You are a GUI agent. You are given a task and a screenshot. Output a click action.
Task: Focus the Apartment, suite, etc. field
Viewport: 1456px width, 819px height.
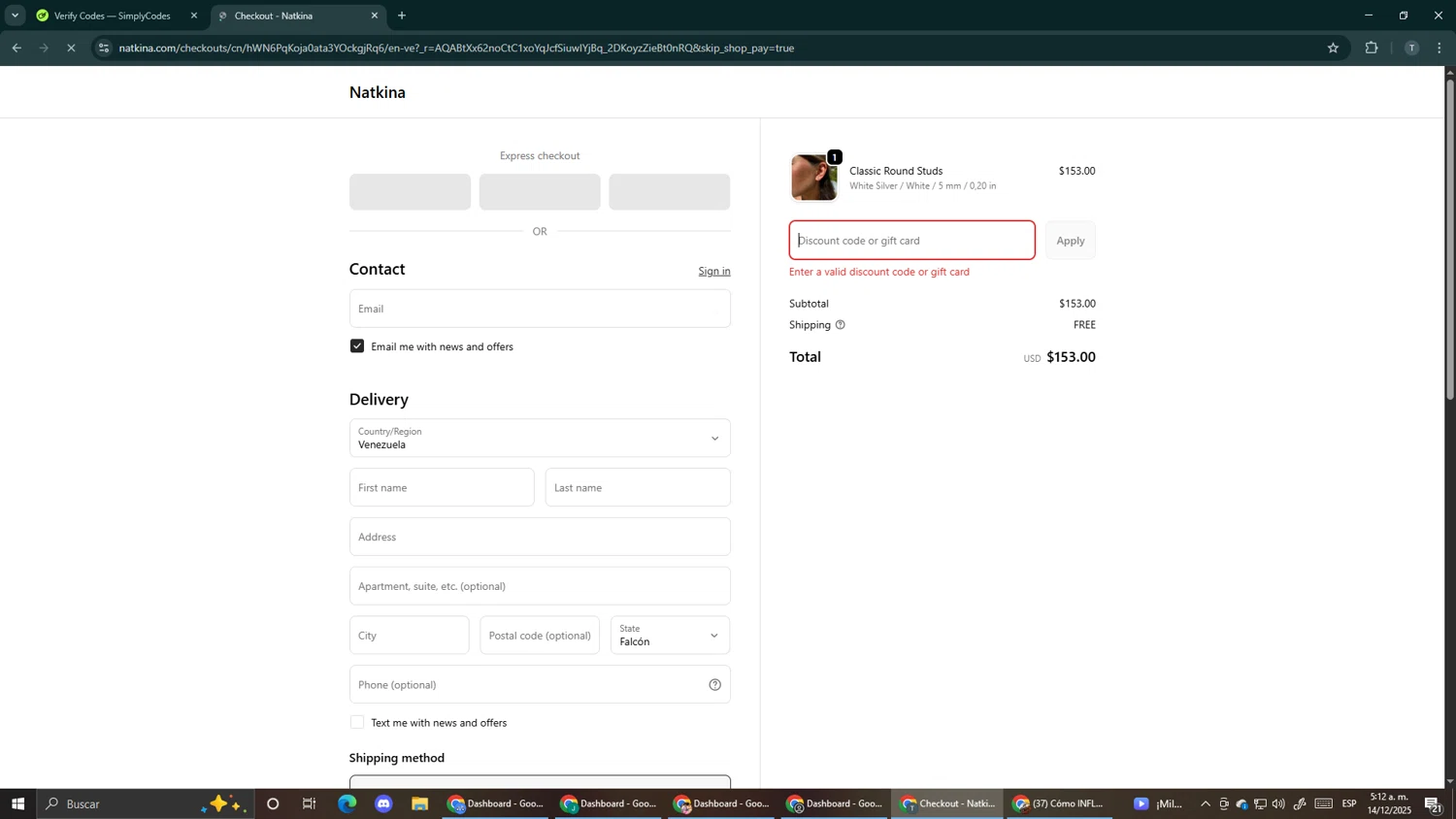coord(540,586)
